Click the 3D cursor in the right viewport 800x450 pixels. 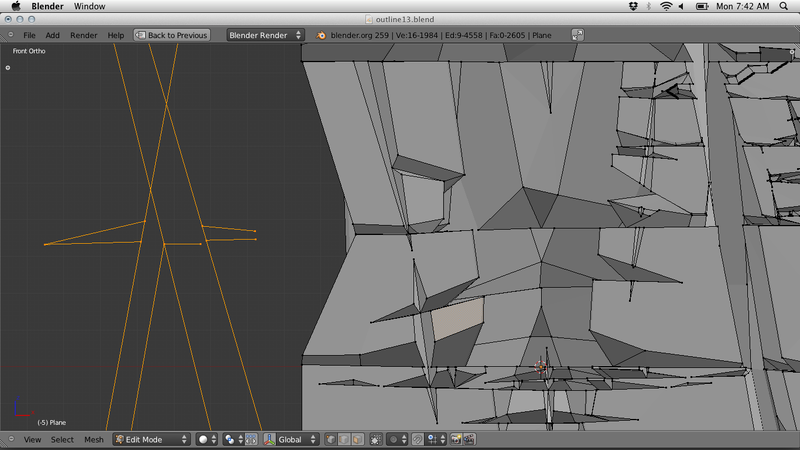coord(540,367)
